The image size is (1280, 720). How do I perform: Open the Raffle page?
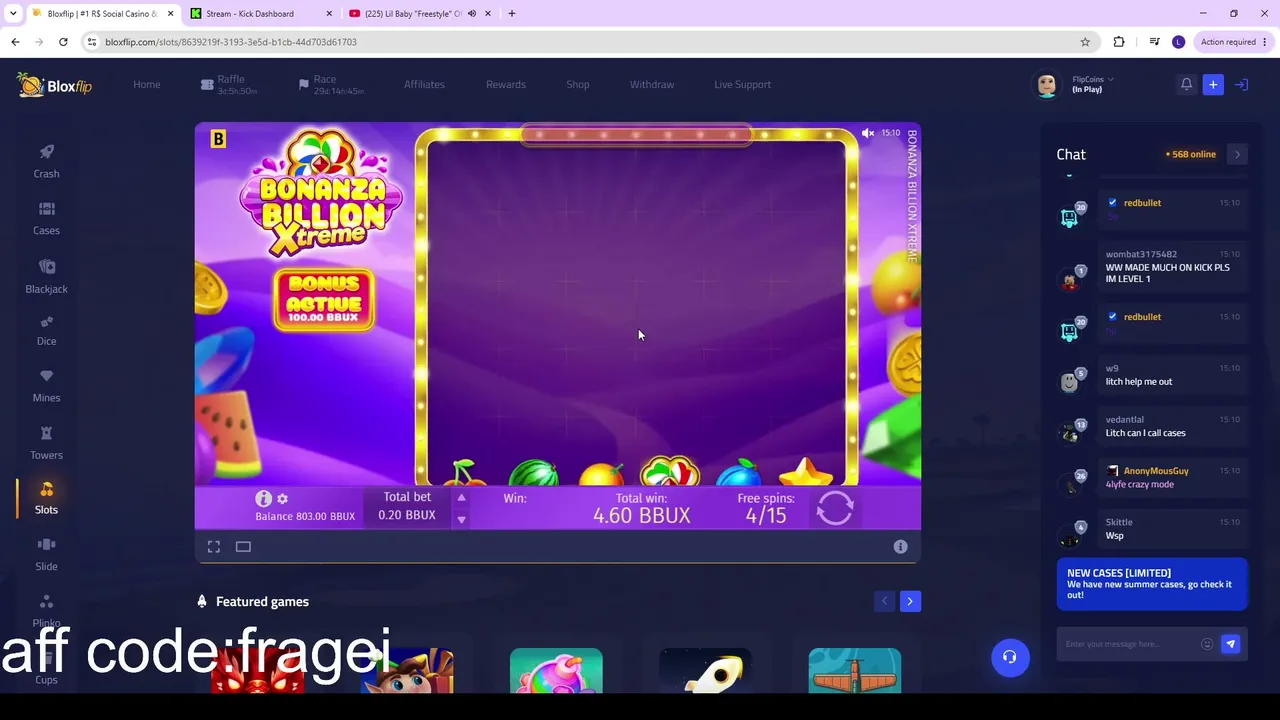229,85
